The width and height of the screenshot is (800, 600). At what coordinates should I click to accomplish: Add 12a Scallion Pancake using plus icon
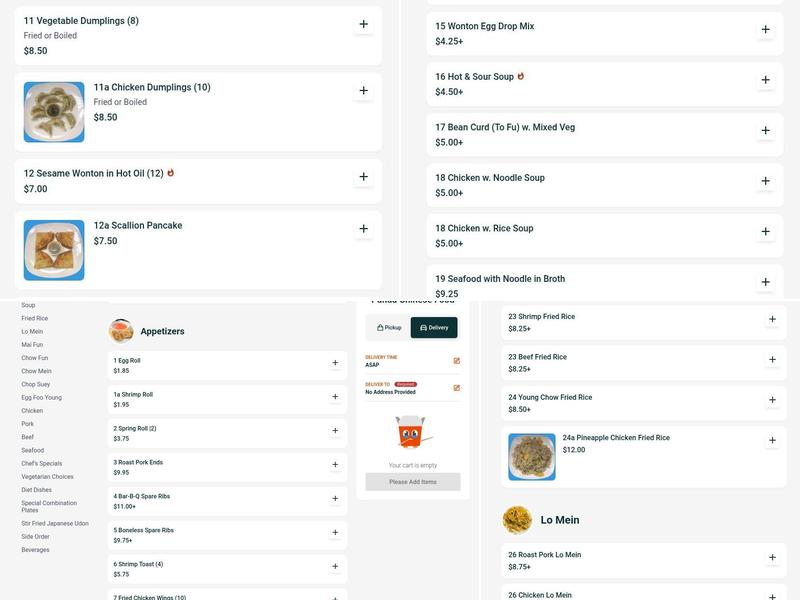[x=363, y=229]
